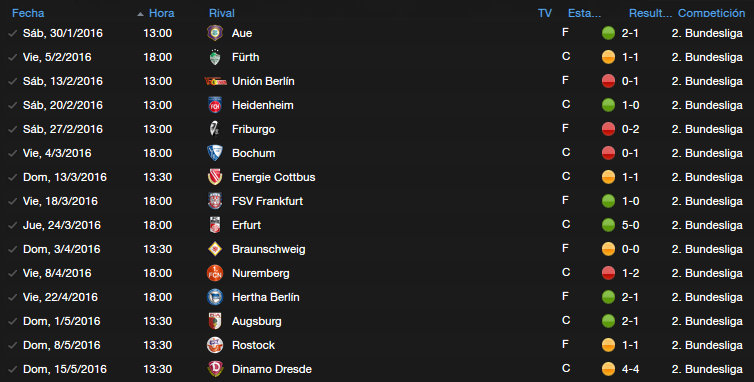Select the 2. Bundesliga entry for Rostock
The width and height of the screenshot is (754, 382).
(707, 345)
